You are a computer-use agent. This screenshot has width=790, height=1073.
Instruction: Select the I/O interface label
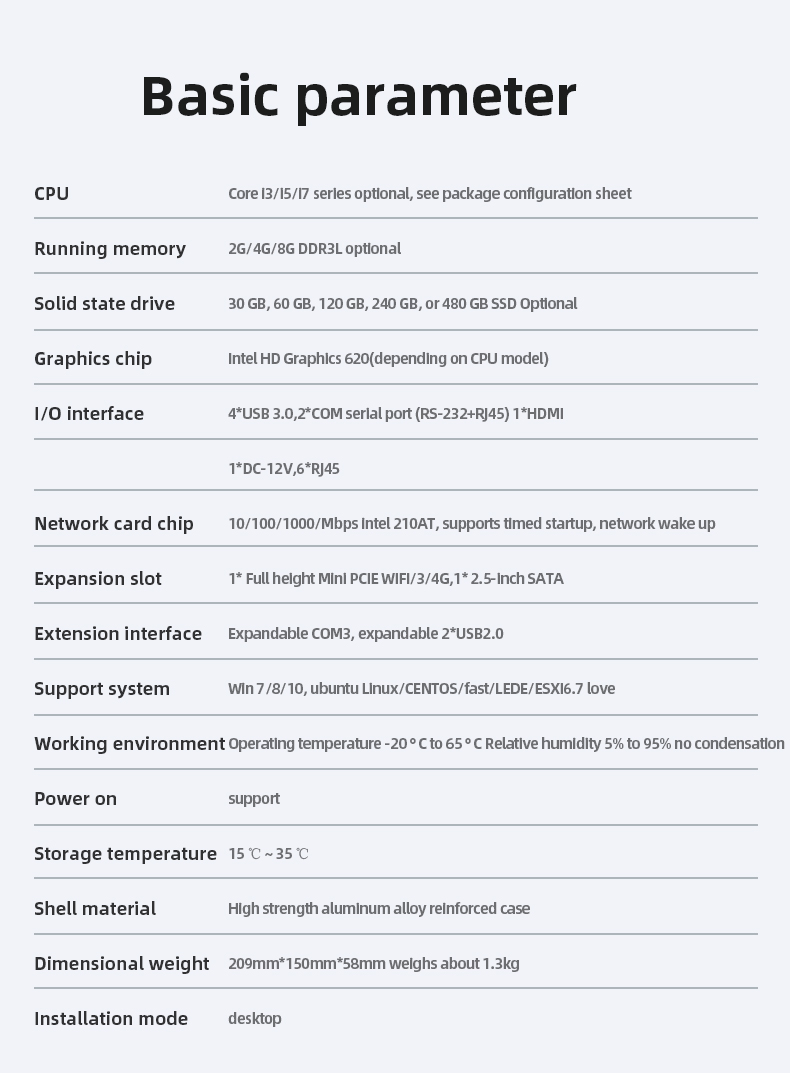[89, 413]
